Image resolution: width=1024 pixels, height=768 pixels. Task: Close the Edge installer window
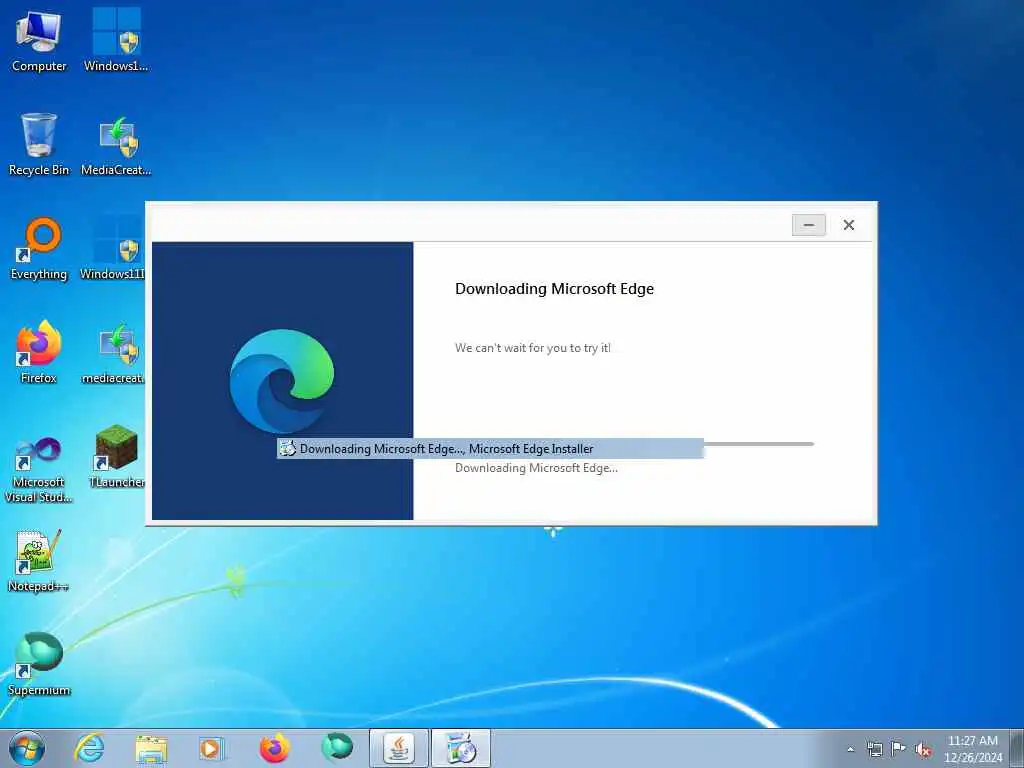pos(848,225)
